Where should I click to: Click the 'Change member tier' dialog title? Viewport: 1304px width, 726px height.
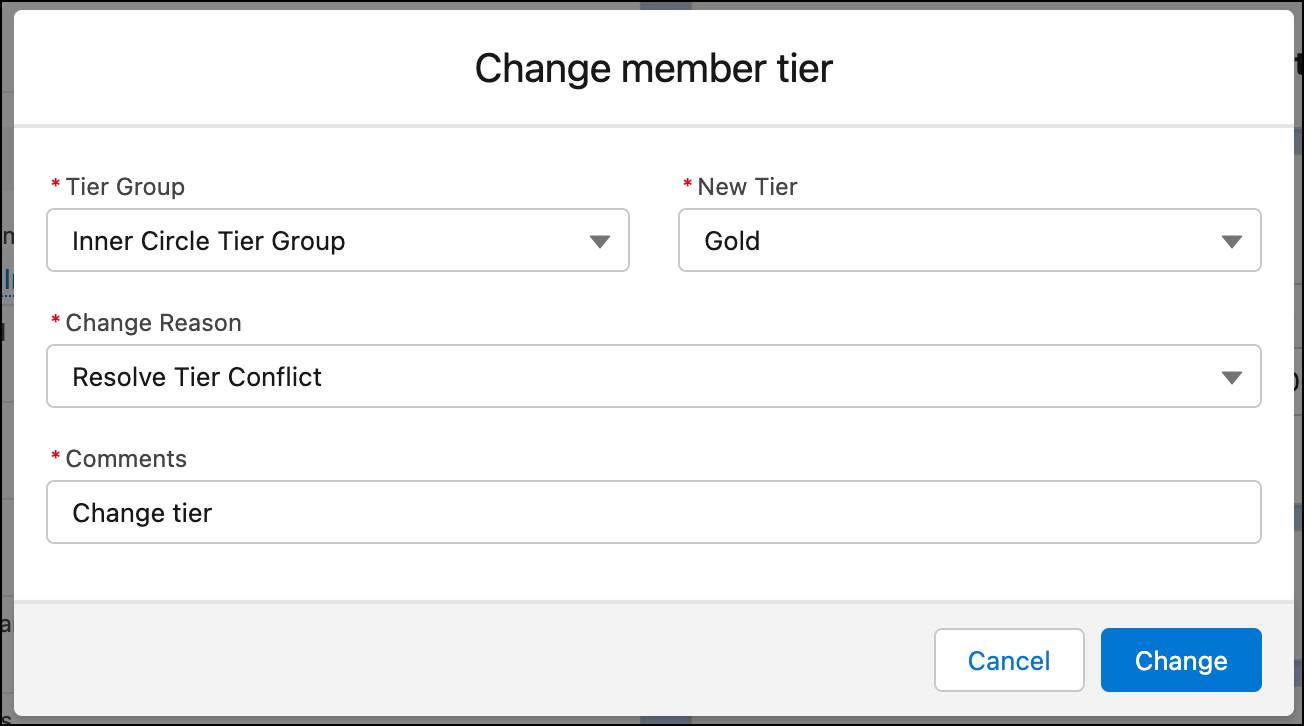(651, 68)
